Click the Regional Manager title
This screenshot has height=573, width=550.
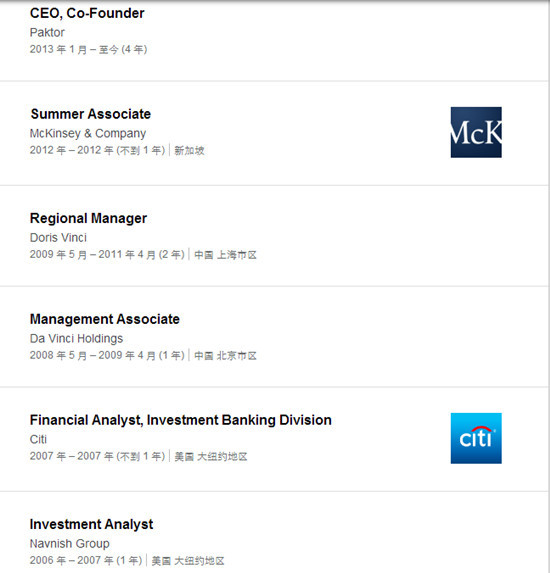pos(88,219)
